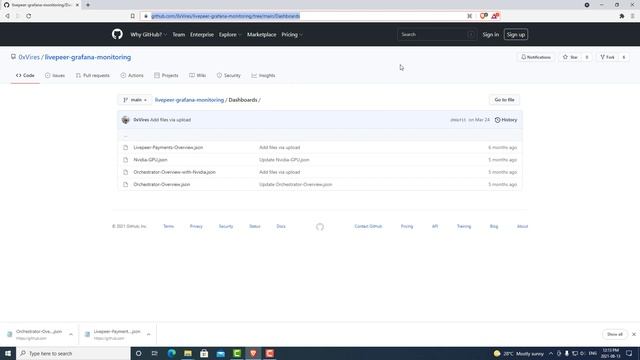Show hidden system tray icons chevron

pyautogui.click(x=551, y=353)
